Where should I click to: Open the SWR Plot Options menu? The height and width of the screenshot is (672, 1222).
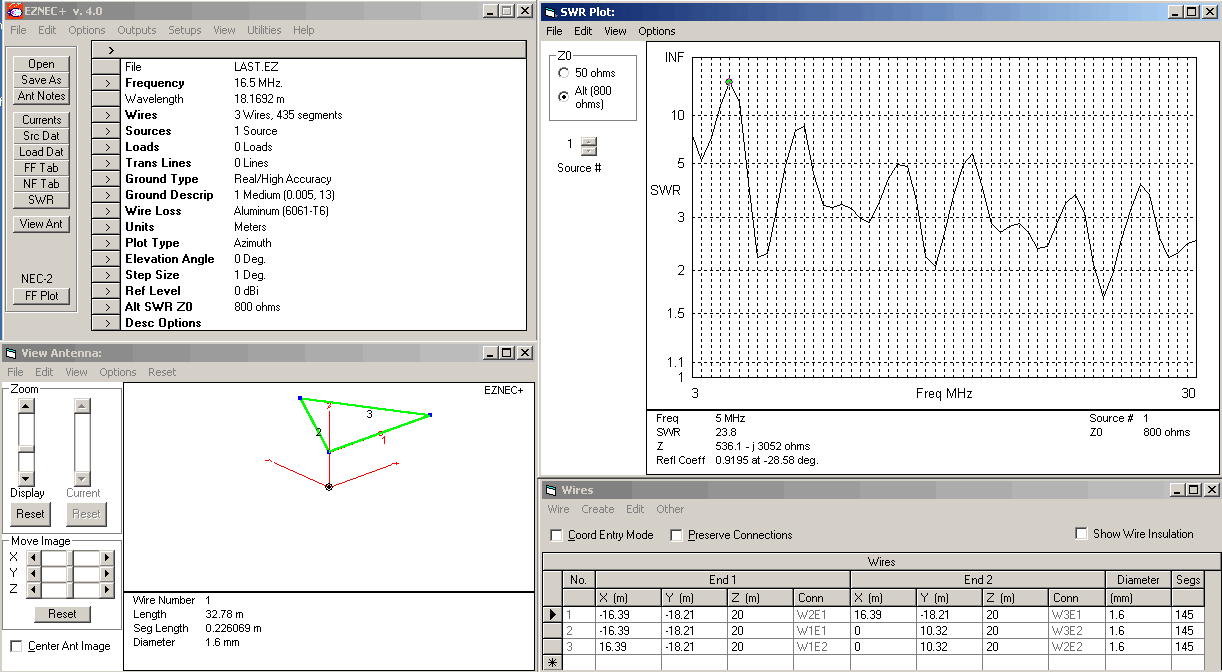tap(657, 31)
